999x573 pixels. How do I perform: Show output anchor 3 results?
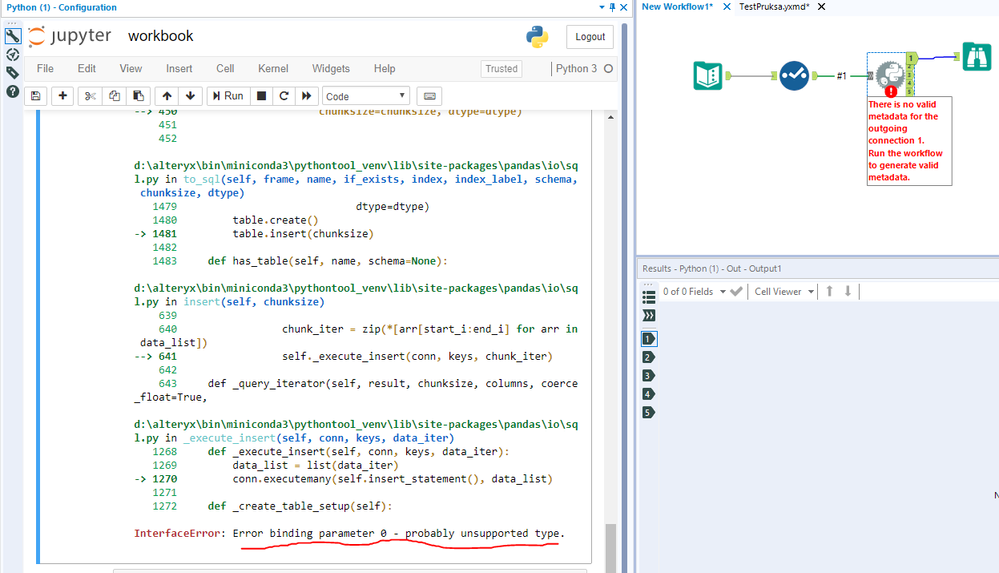[648, 375]
